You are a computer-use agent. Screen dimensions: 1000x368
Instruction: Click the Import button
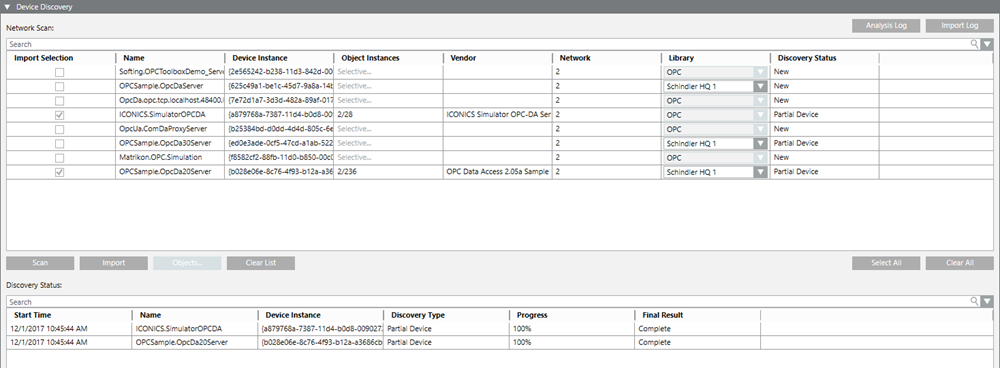pyautogui.click(x=114, y=263)
